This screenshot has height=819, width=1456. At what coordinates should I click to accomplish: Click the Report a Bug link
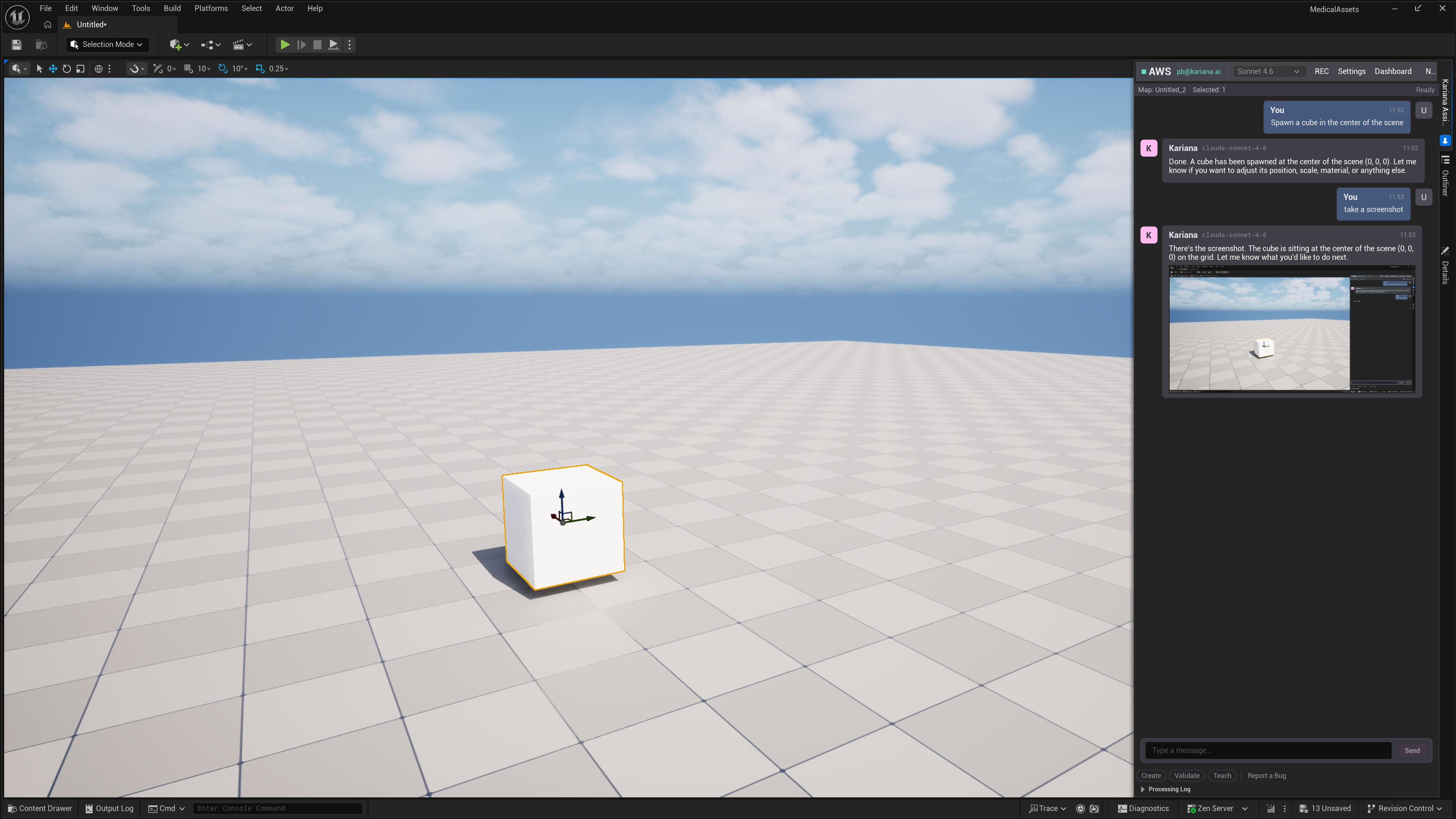click(1266, 775)
